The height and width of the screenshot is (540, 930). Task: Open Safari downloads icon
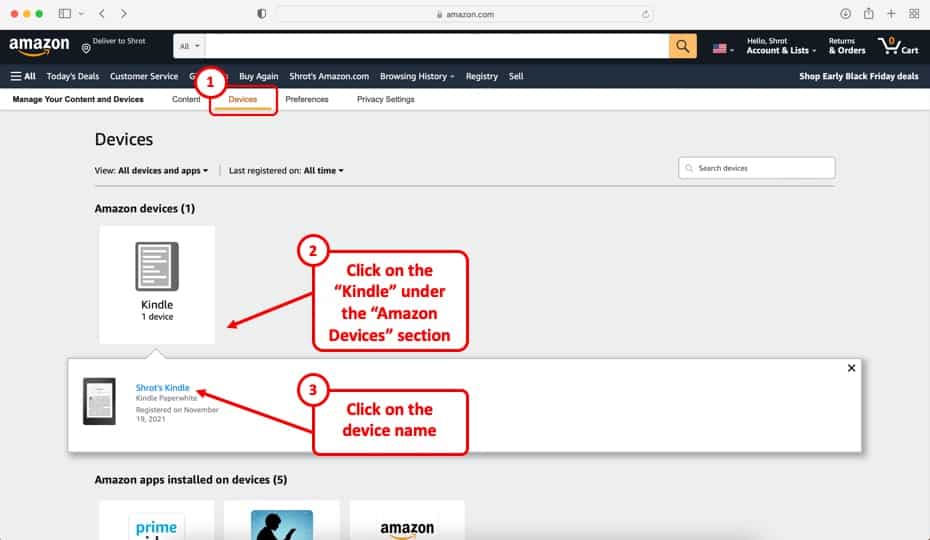845,14
